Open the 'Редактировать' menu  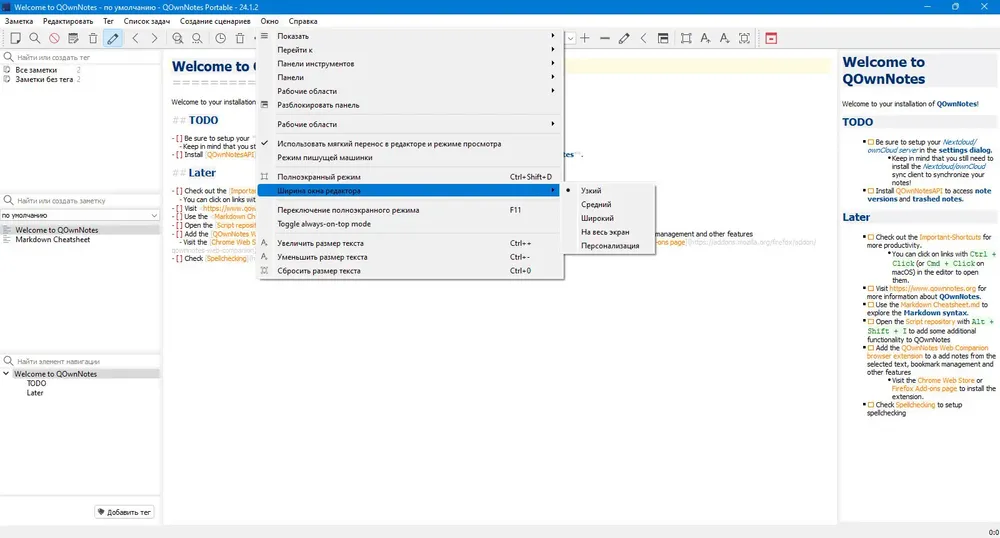68,21
